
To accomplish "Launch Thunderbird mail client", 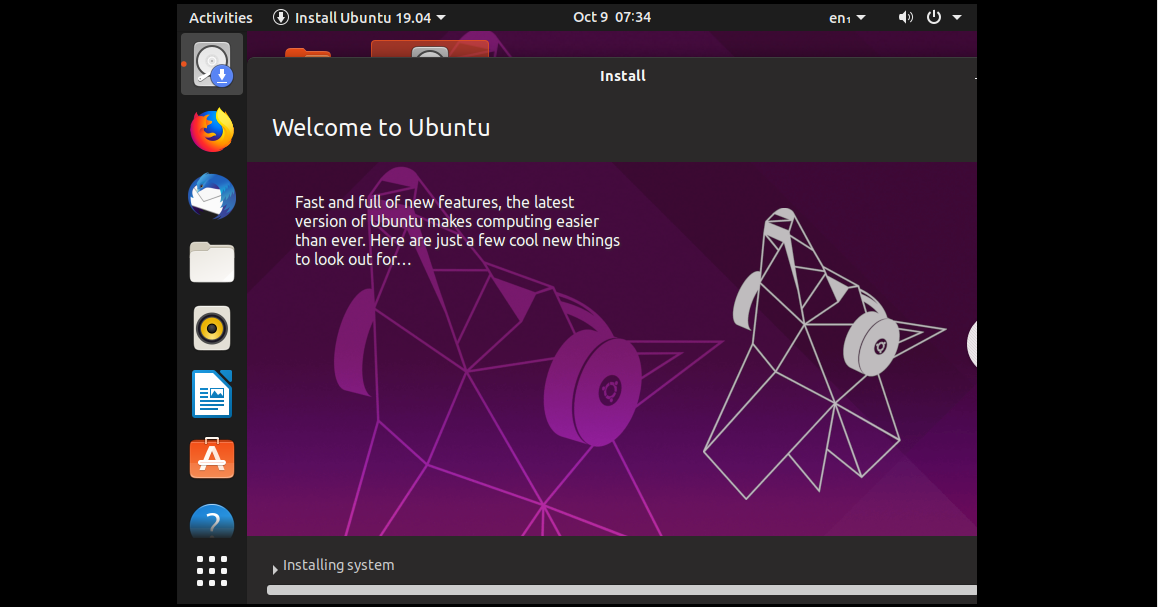I will pos(211,196).
